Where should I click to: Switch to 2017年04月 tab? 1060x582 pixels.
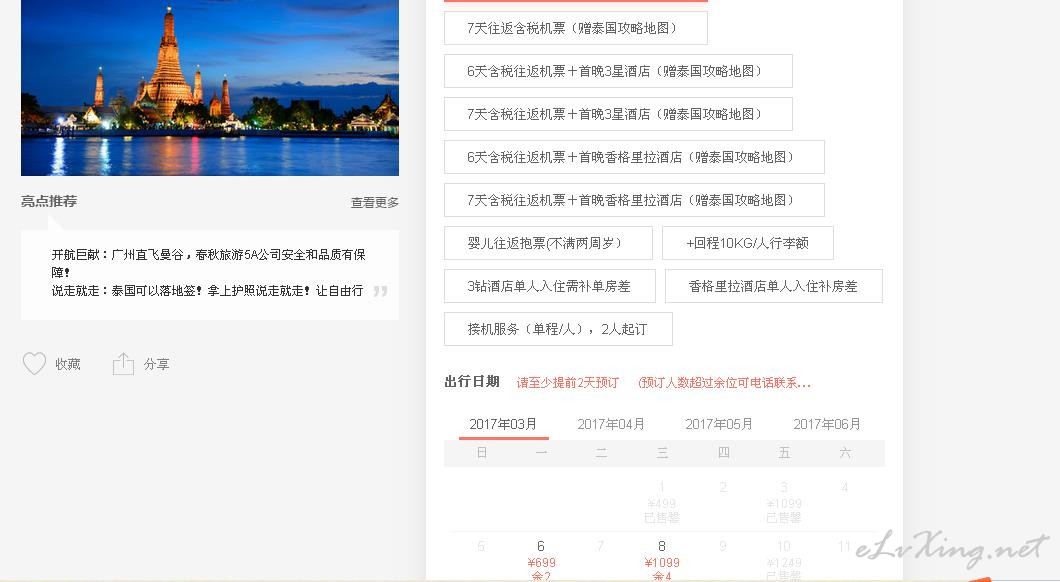[x=611, y=425]
